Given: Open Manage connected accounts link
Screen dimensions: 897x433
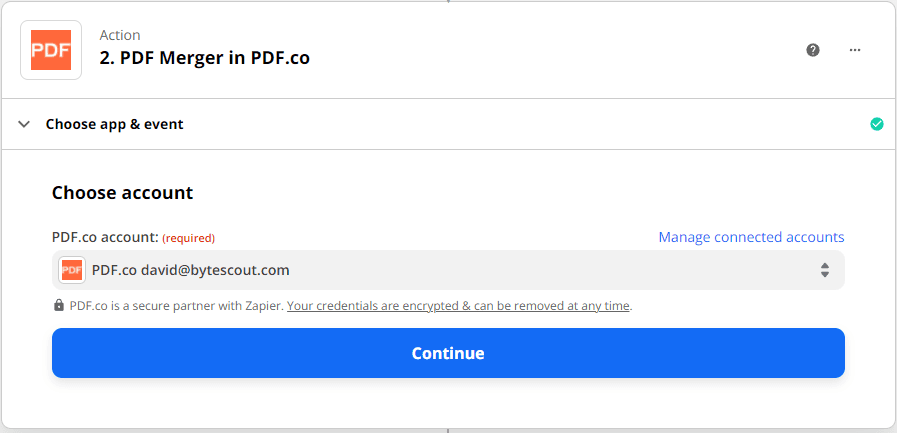Looking at the screenshot, I should pyautogui.click(x=751, y=237).
